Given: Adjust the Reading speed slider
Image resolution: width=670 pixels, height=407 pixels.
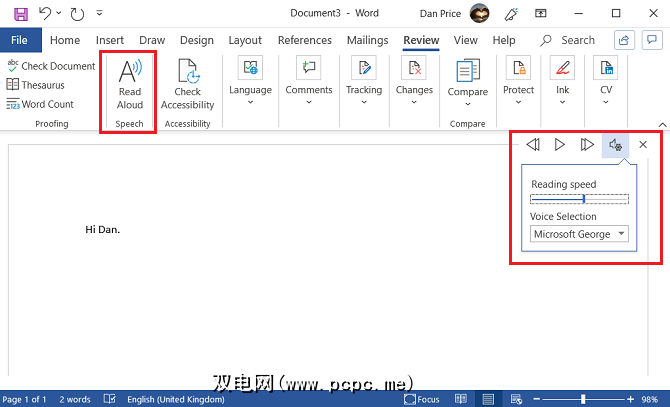Looking at the screenshot, I should (579, 199).
